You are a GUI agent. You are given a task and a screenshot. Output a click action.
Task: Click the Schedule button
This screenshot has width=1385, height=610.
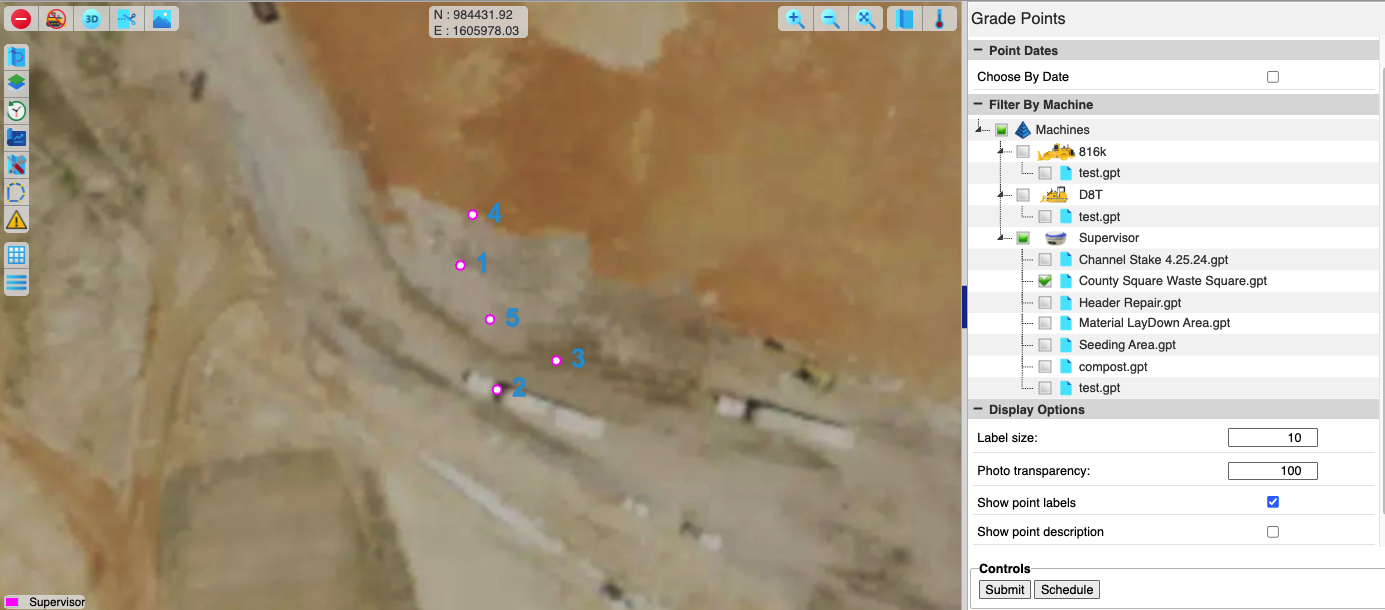[1067, 590]
